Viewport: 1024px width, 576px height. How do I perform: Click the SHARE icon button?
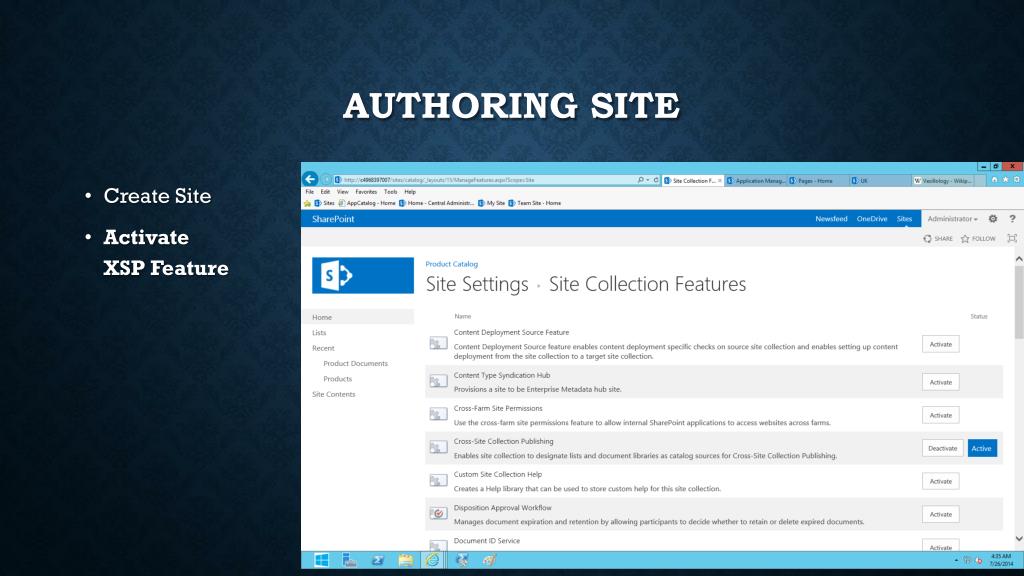pos(938,238)
